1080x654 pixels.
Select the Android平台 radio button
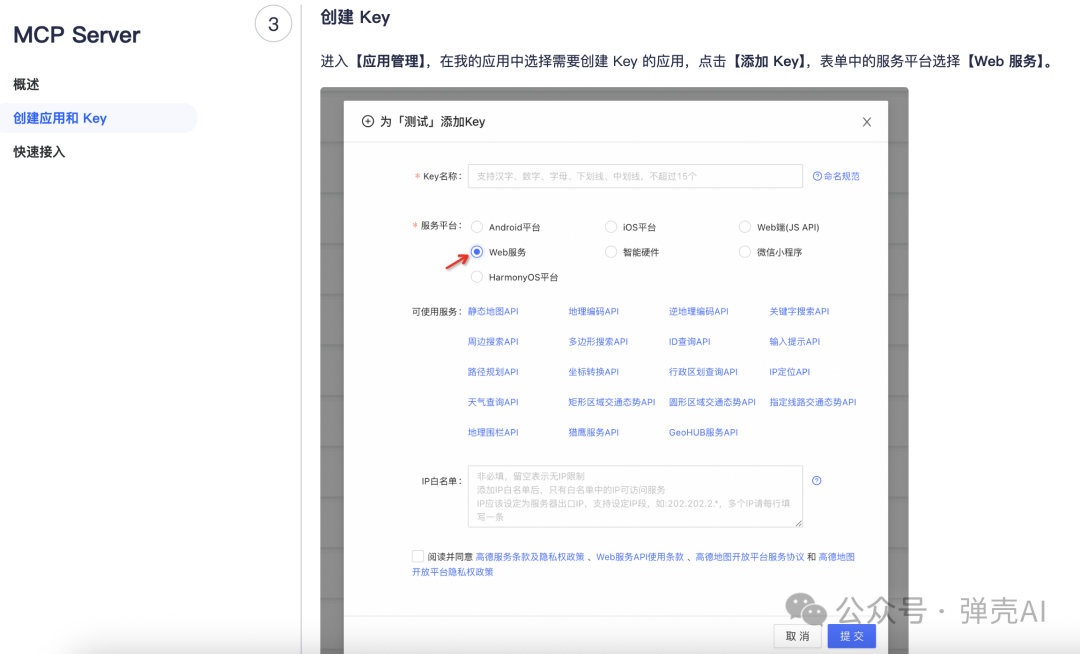tap(477, 227)
